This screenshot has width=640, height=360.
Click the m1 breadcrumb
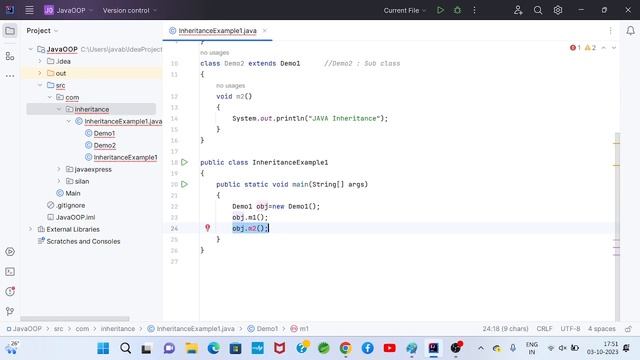pos(300,329)
